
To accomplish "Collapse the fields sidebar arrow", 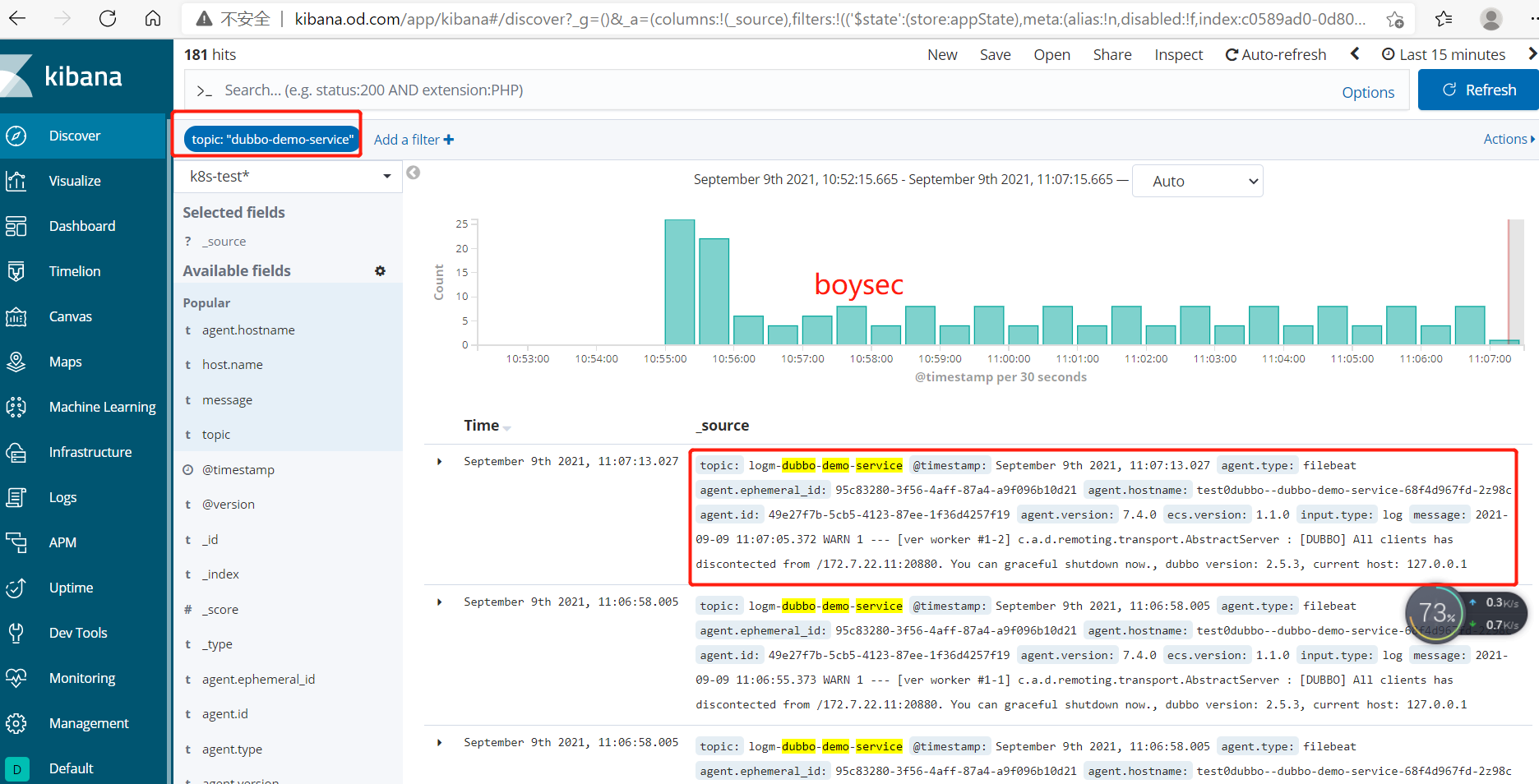I will point(414,173).
